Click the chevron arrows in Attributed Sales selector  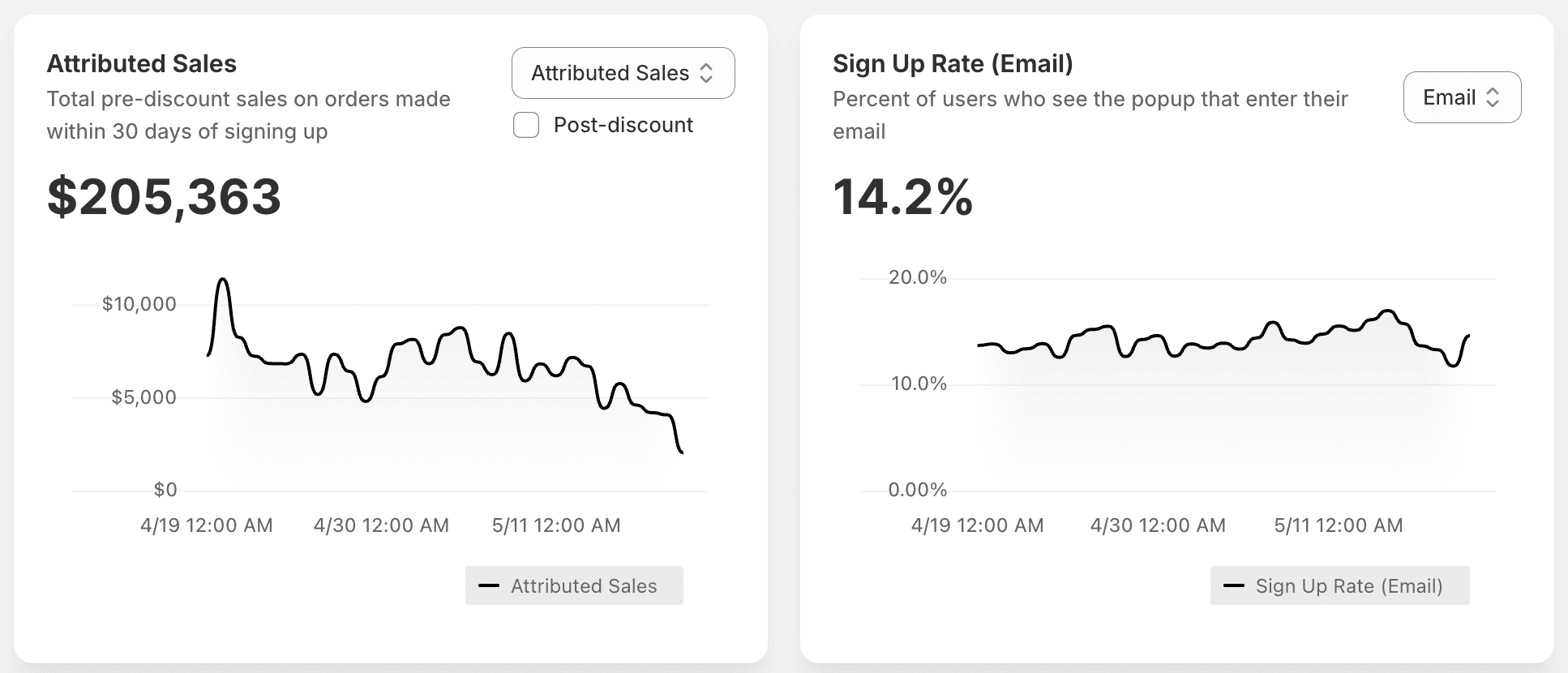pyautogui.click(x=706, y=73)
